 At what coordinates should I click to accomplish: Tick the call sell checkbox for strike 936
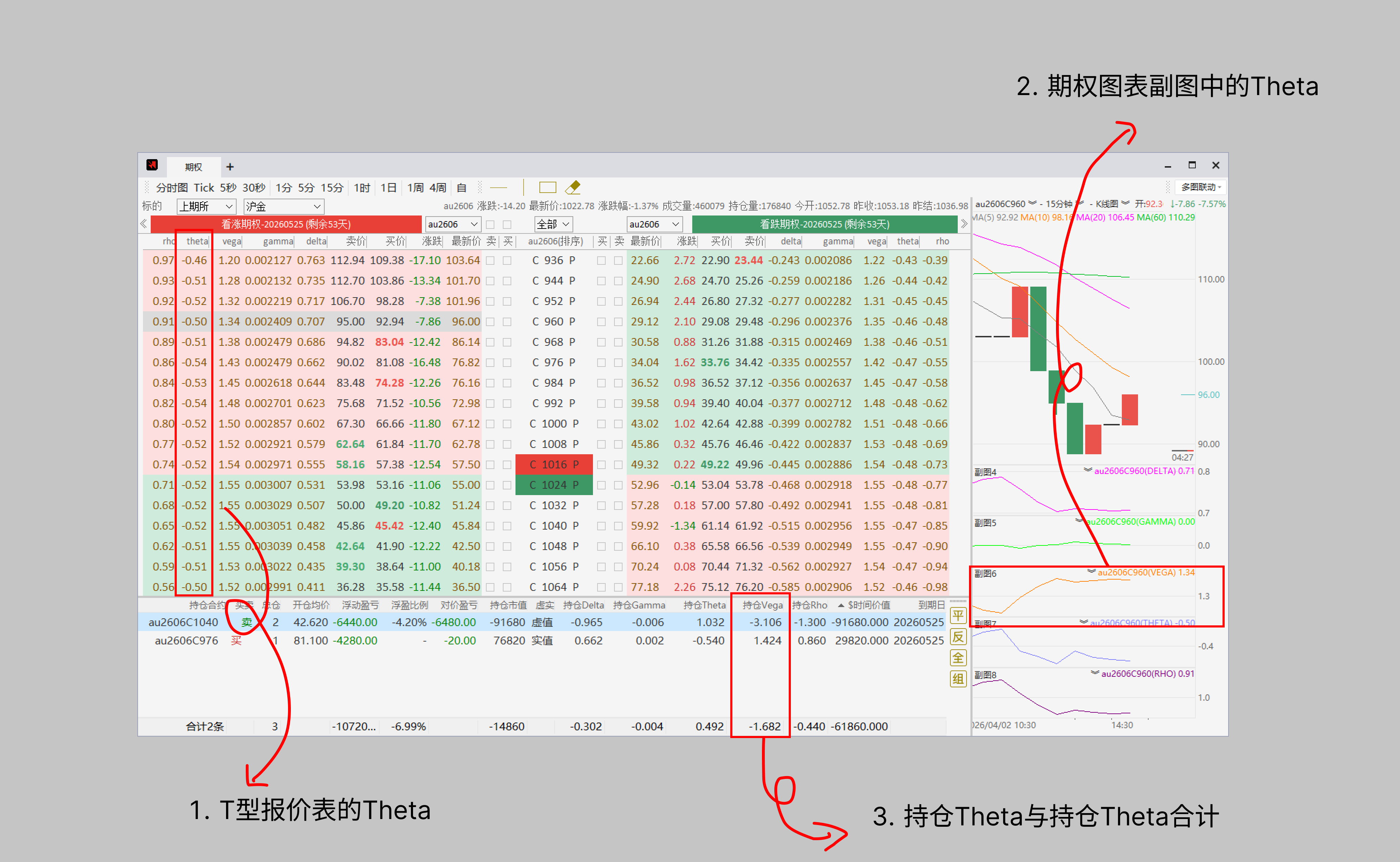point(490,261)
